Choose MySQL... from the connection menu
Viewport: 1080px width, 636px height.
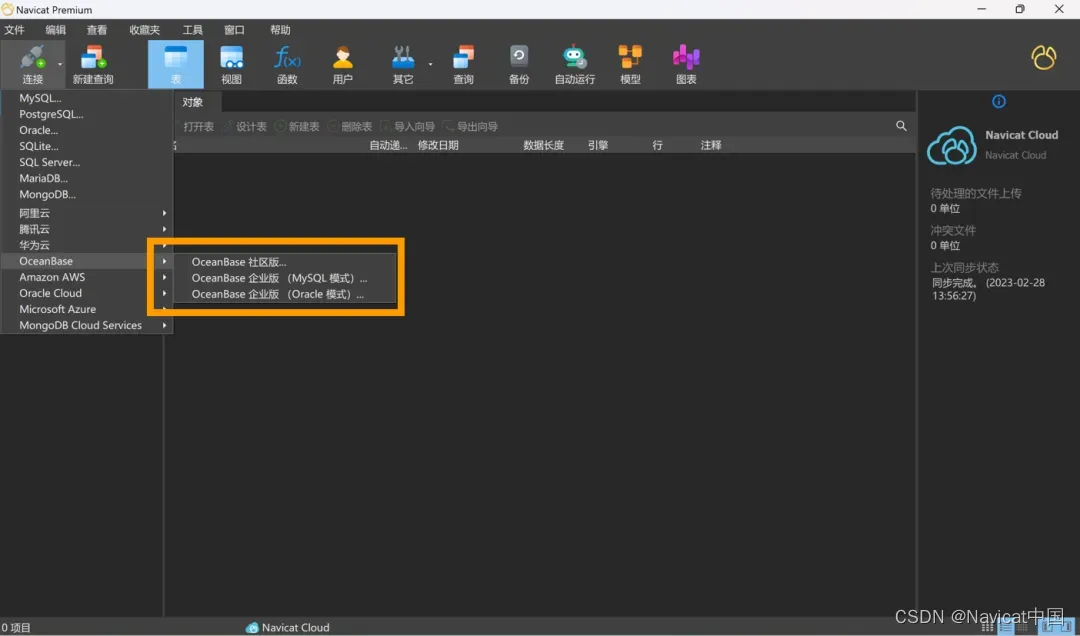pyautogui.click(x=87, y=98)
